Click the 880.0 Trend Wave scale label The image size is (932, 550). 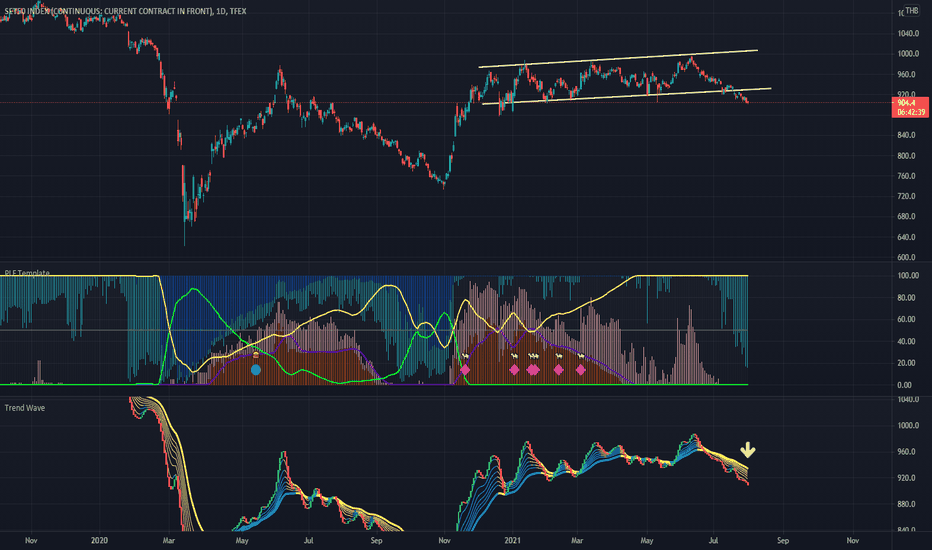pyautogui.click(x=906, y=504)
